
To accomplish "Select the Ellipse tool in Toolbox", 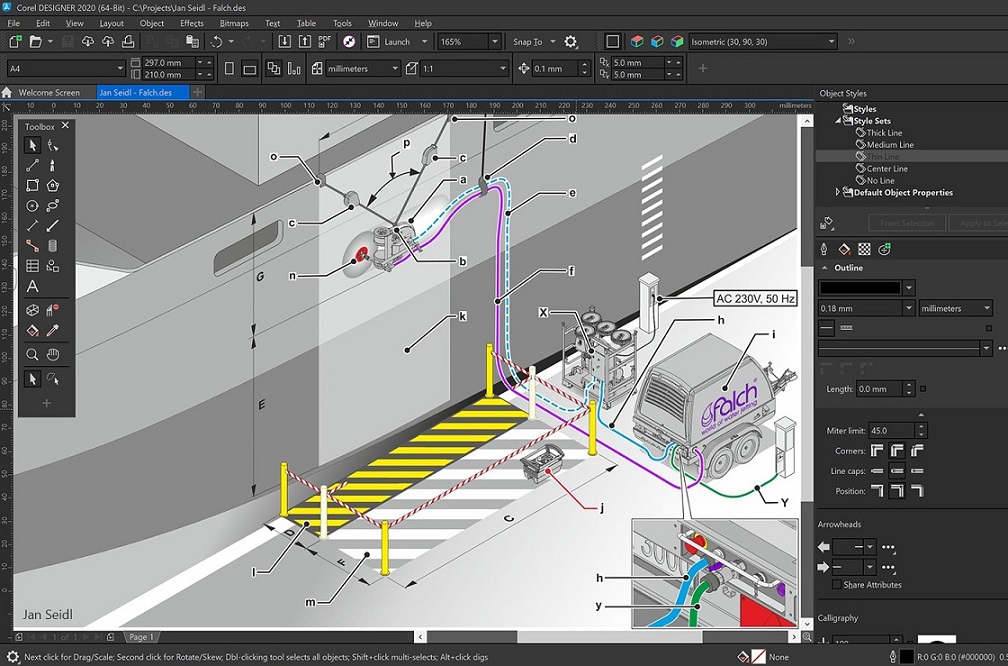I will click(32, 206).
